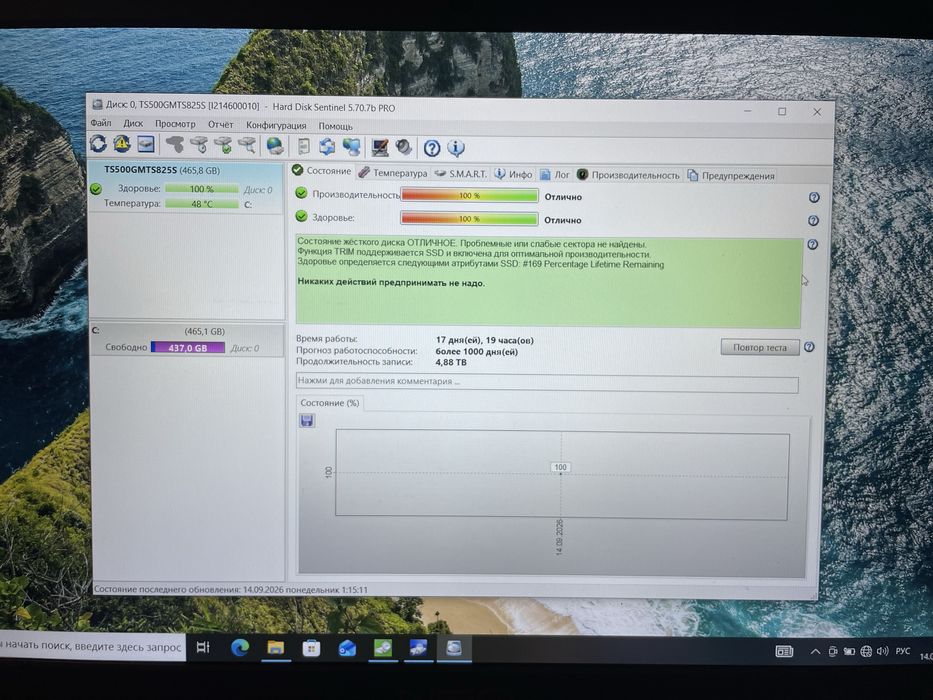
Task: Click the Температура 48 °C bar in left panel
Action: point(202,204)
